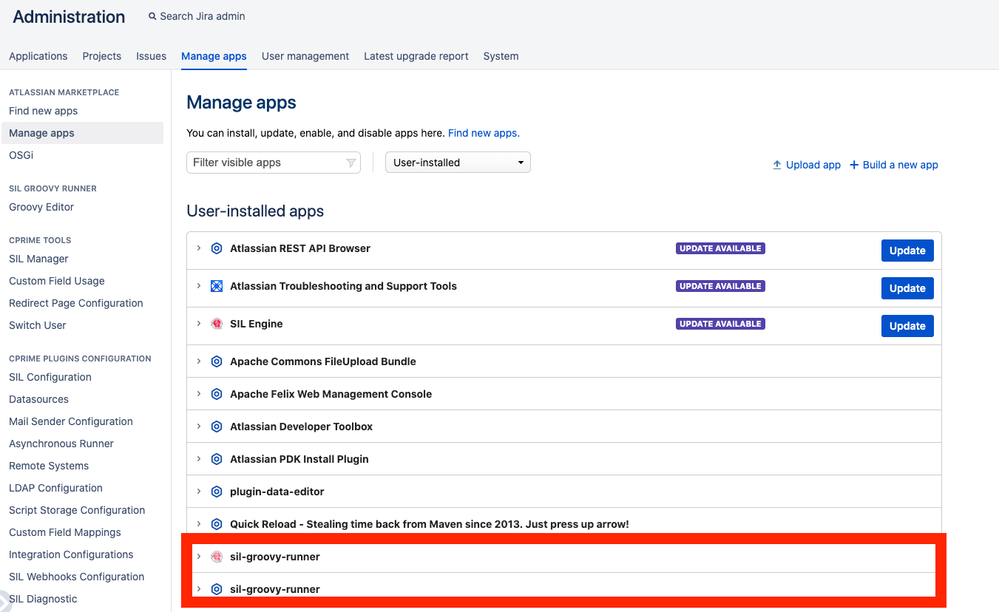Expand Atlassian Troubleshooting and Support Tools row
The width and height of the screenshot is (999, 612).
tap(199, 286)
